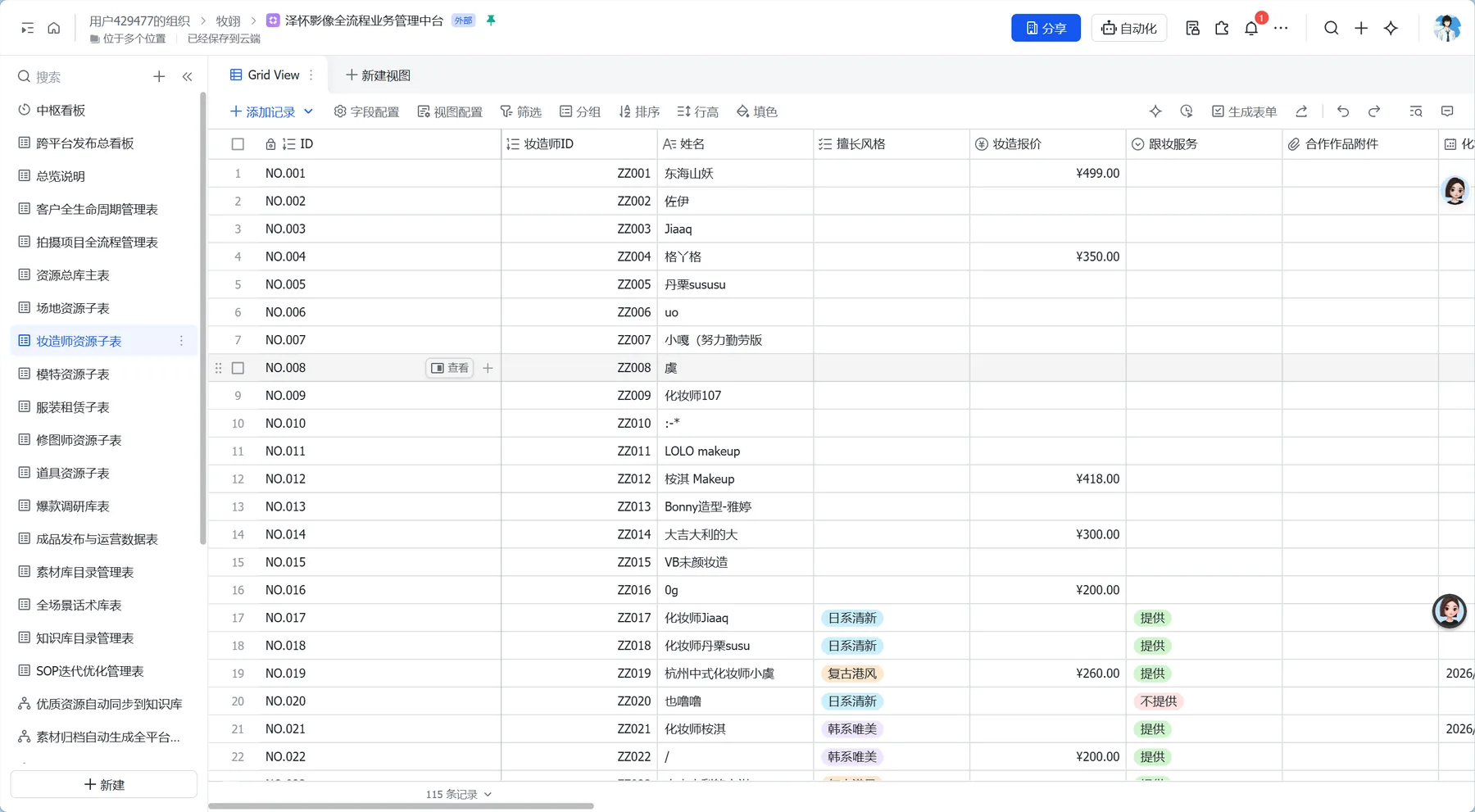
Task: Click 生成表单 to generate a form
Action: 1244,111
